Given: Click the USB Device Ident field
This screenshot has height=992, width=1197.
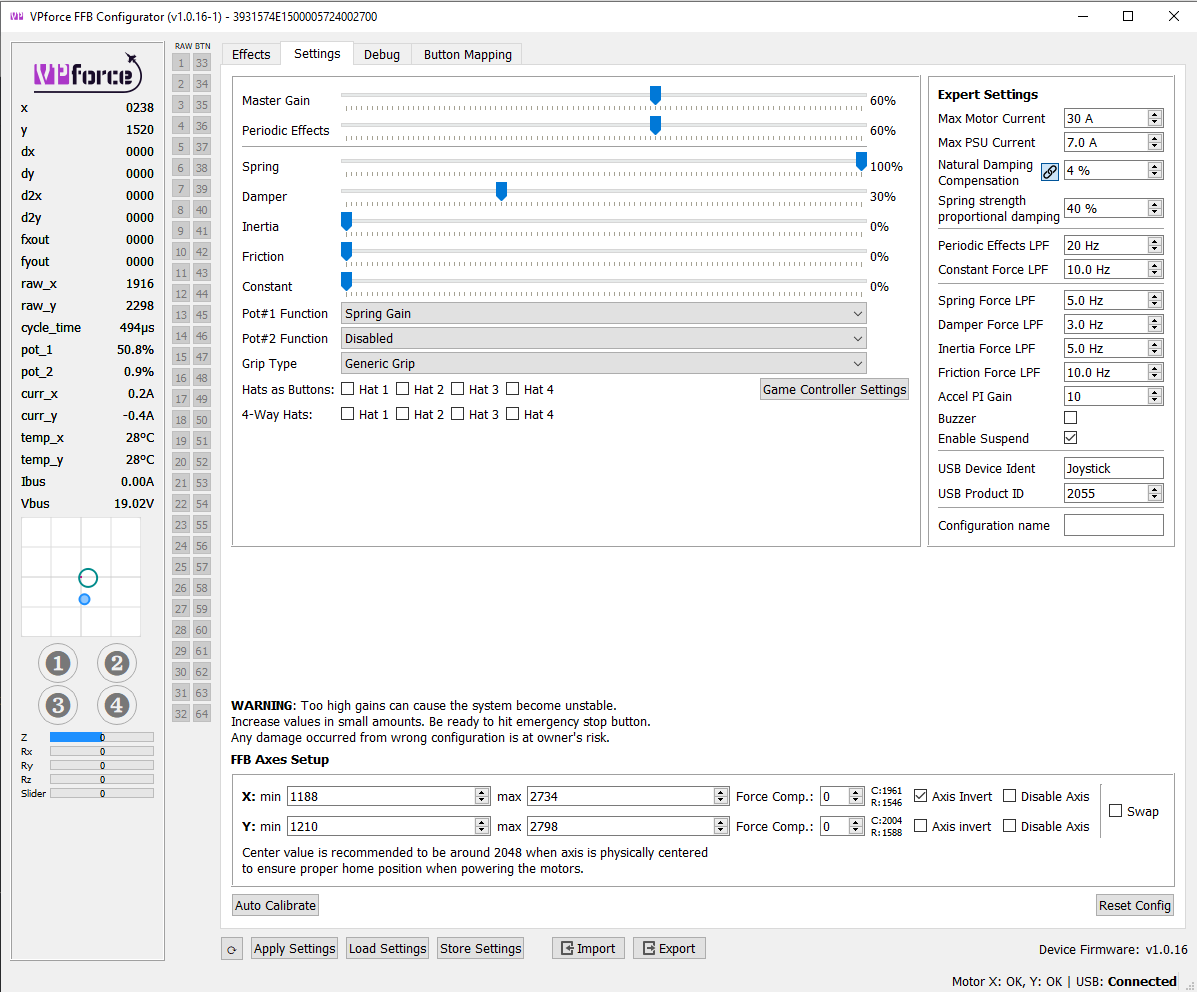Looking at the screenshot, I should pos(1113,468).
